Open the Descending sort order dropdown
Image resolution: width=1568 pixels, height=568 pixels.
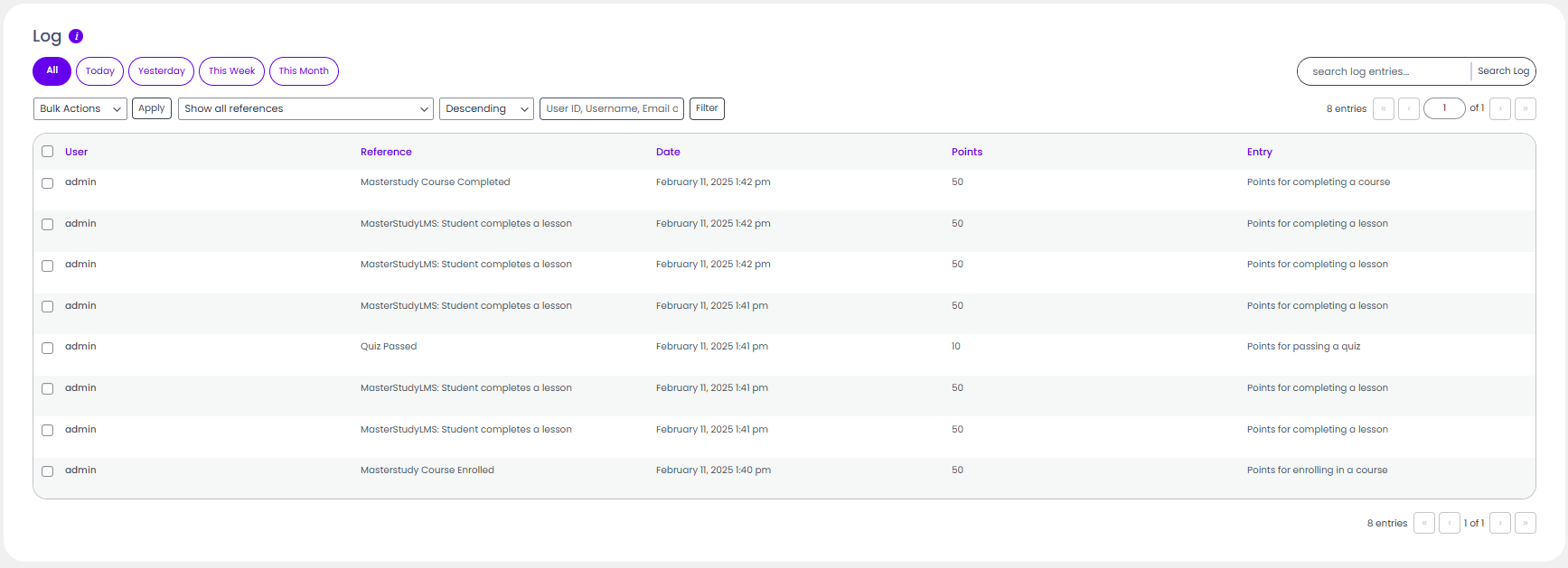coord(486,109)
